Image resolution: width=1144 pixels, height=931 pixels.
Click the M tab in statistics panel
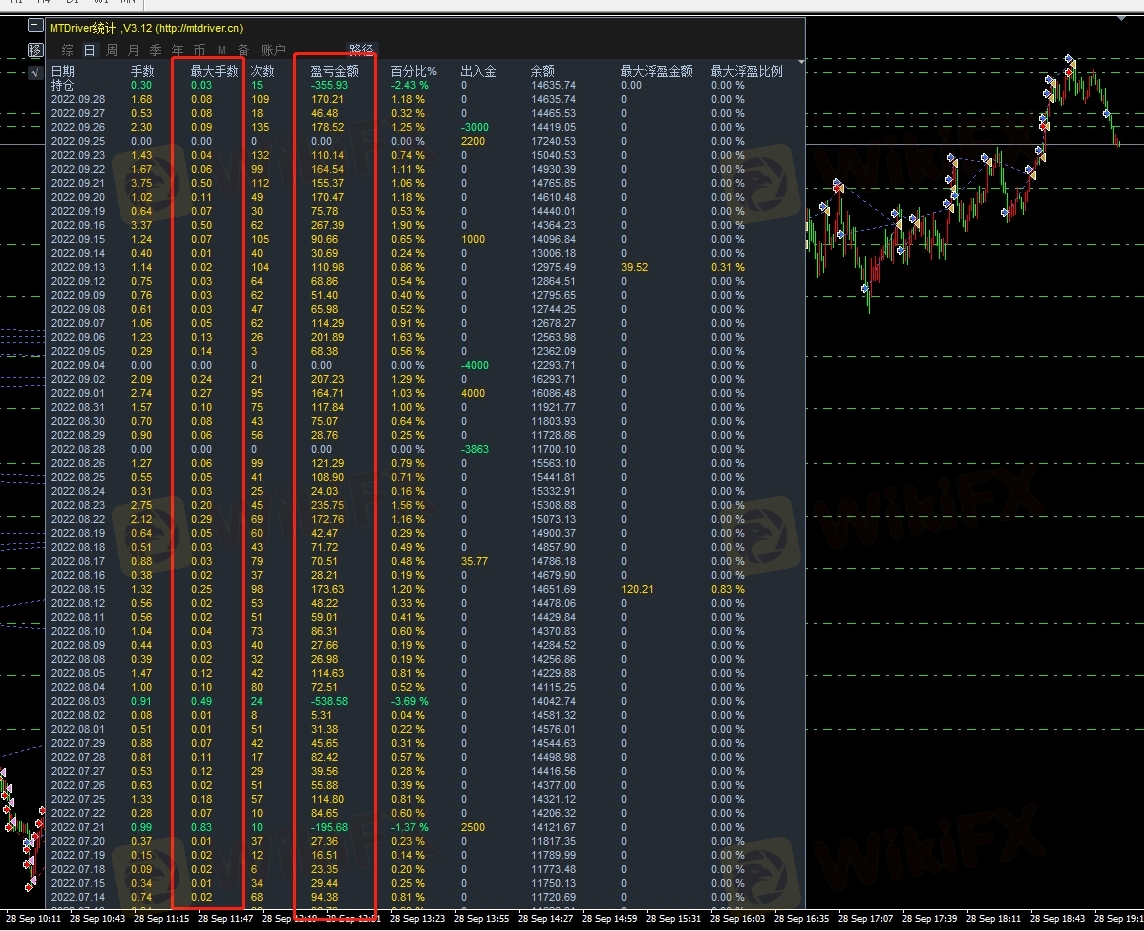click(x=221, y=50)
